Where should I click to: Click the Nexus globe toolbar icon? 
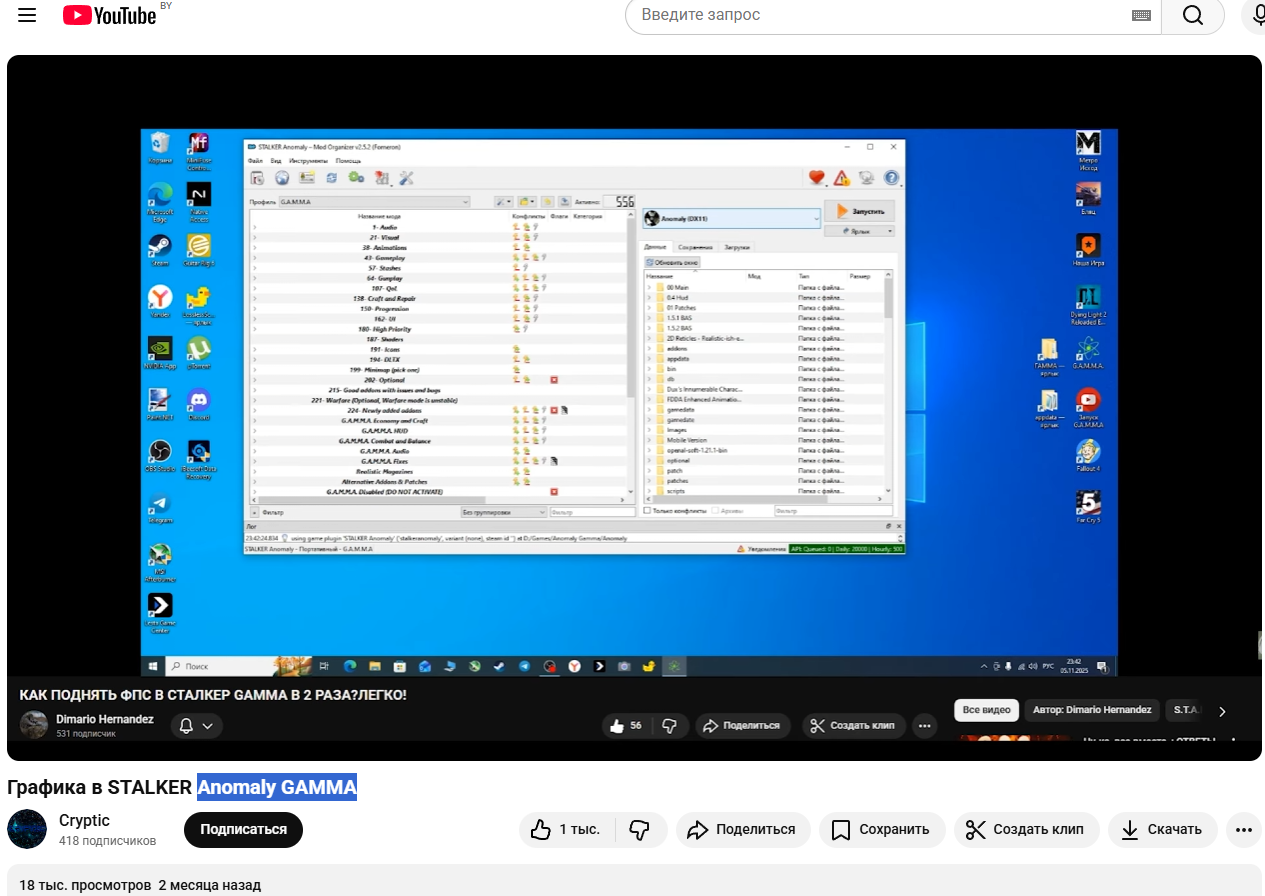point(282,178)
